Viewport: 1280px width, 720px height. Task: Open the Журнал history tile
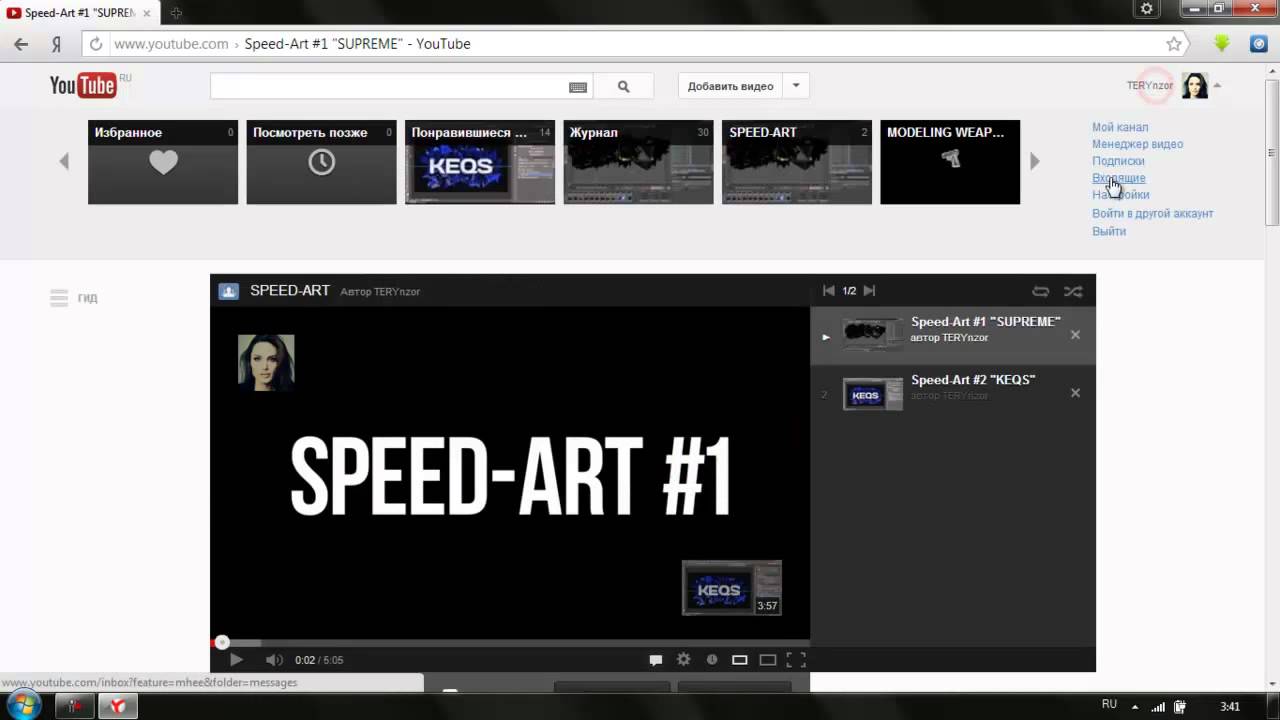coord(638,162)
